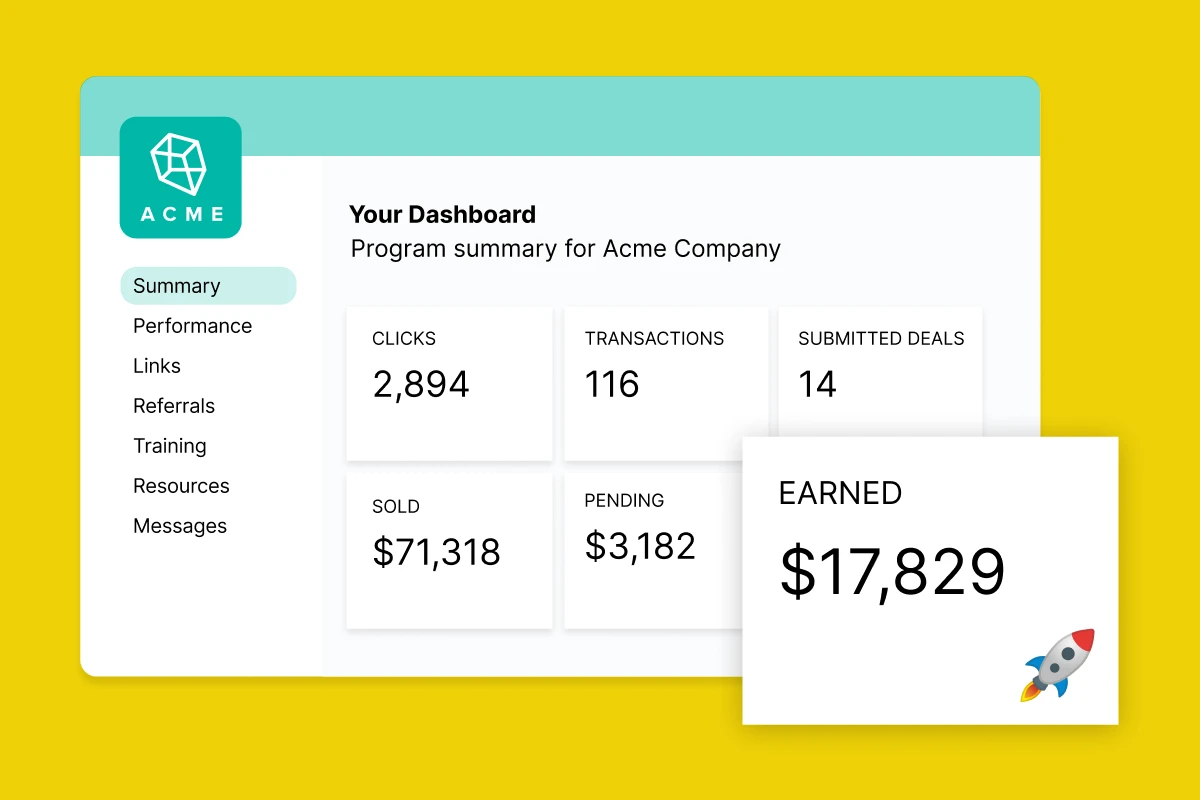
Task: Open the Performance section
Action: [192, 326]
